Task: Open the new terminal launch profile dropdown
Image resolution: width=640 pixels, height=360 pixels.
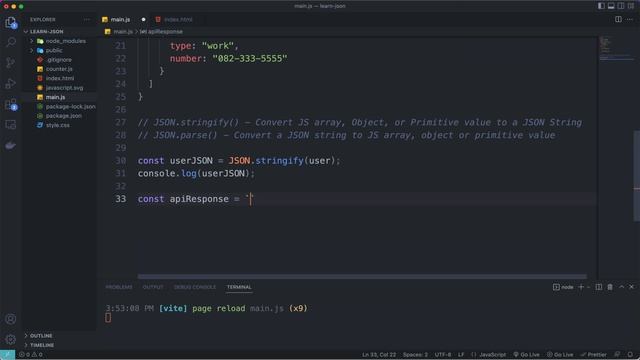Action: [x=588, y=287]
